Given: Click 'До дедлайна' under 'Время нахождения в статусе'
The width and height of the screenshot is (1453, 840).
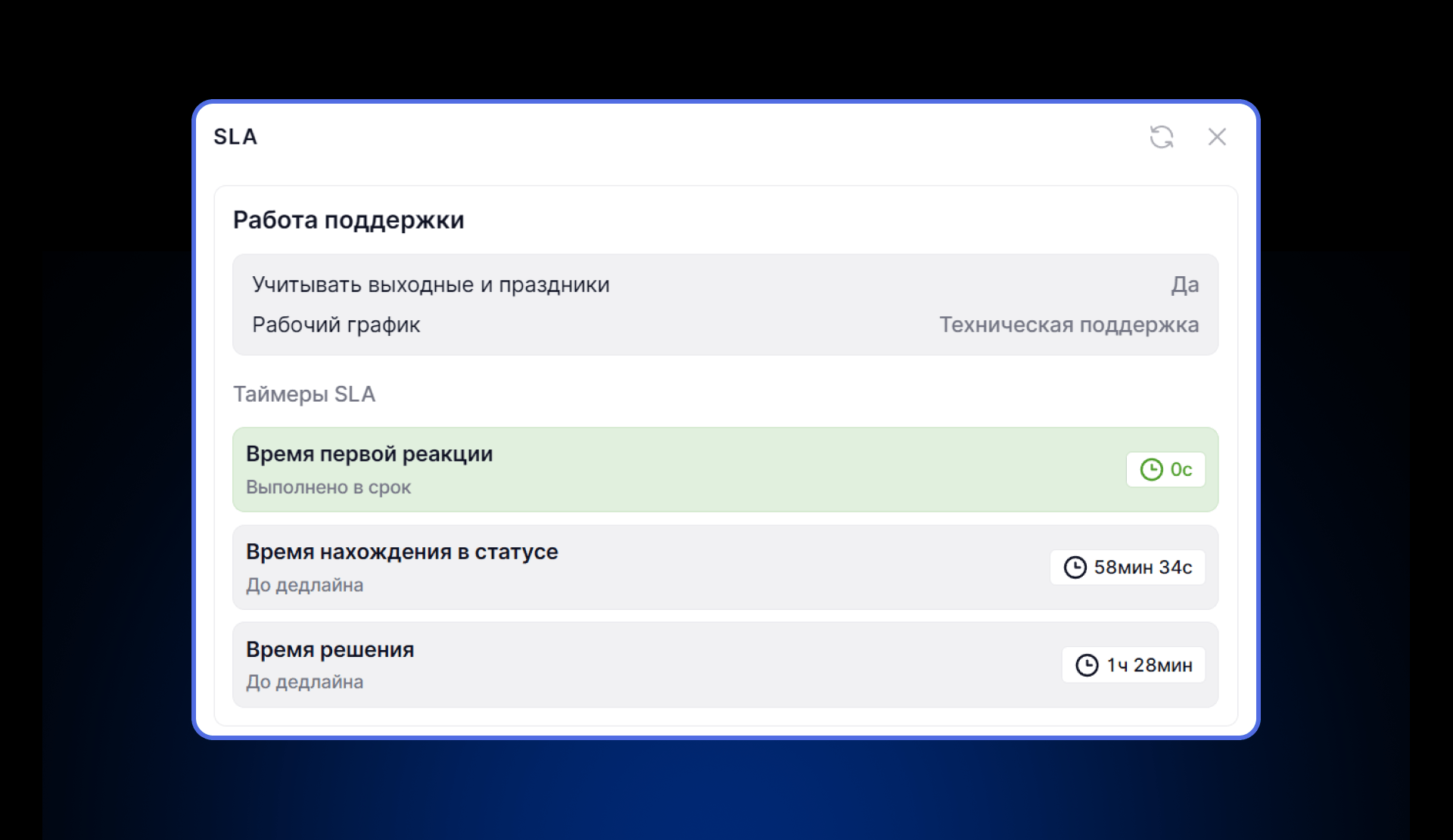Looking at the screenshot, I should [304, 585].
